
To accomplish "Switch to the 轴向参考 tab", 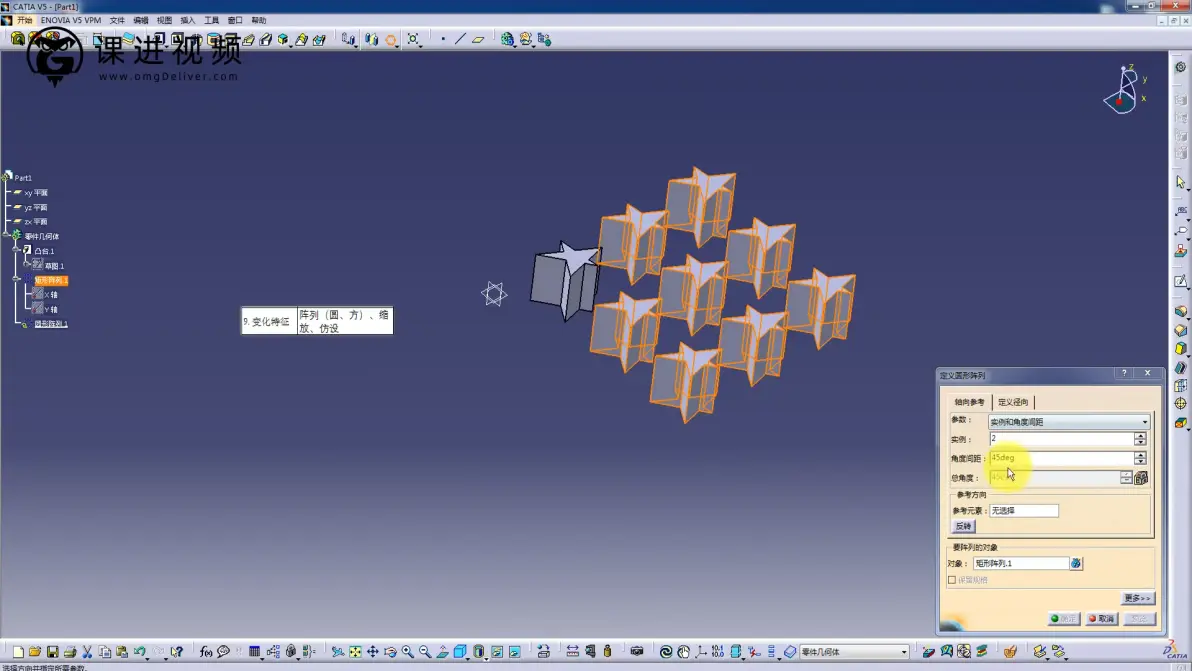I will [x=969, y=402].
